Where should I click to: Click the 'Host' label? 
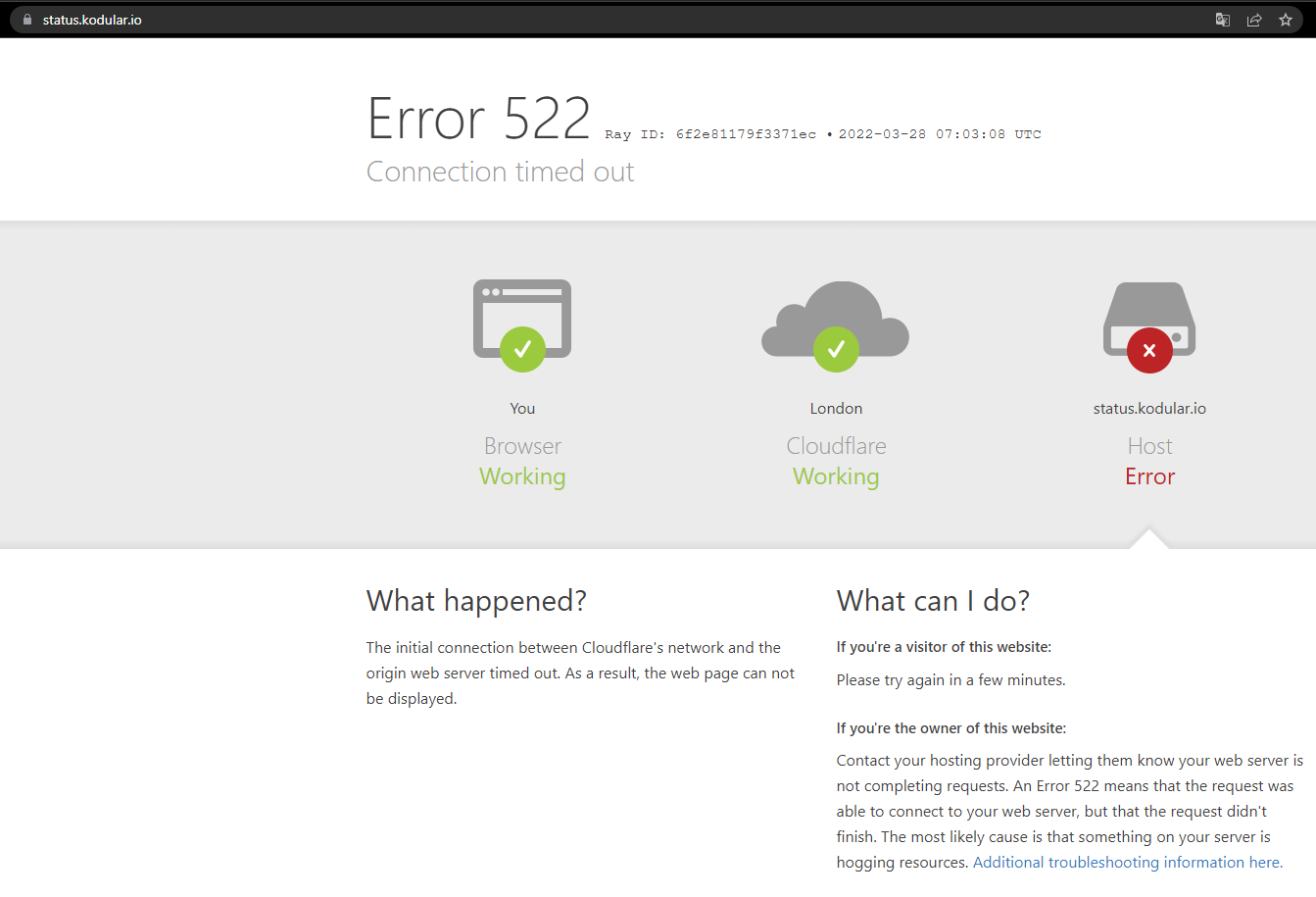1149,446
